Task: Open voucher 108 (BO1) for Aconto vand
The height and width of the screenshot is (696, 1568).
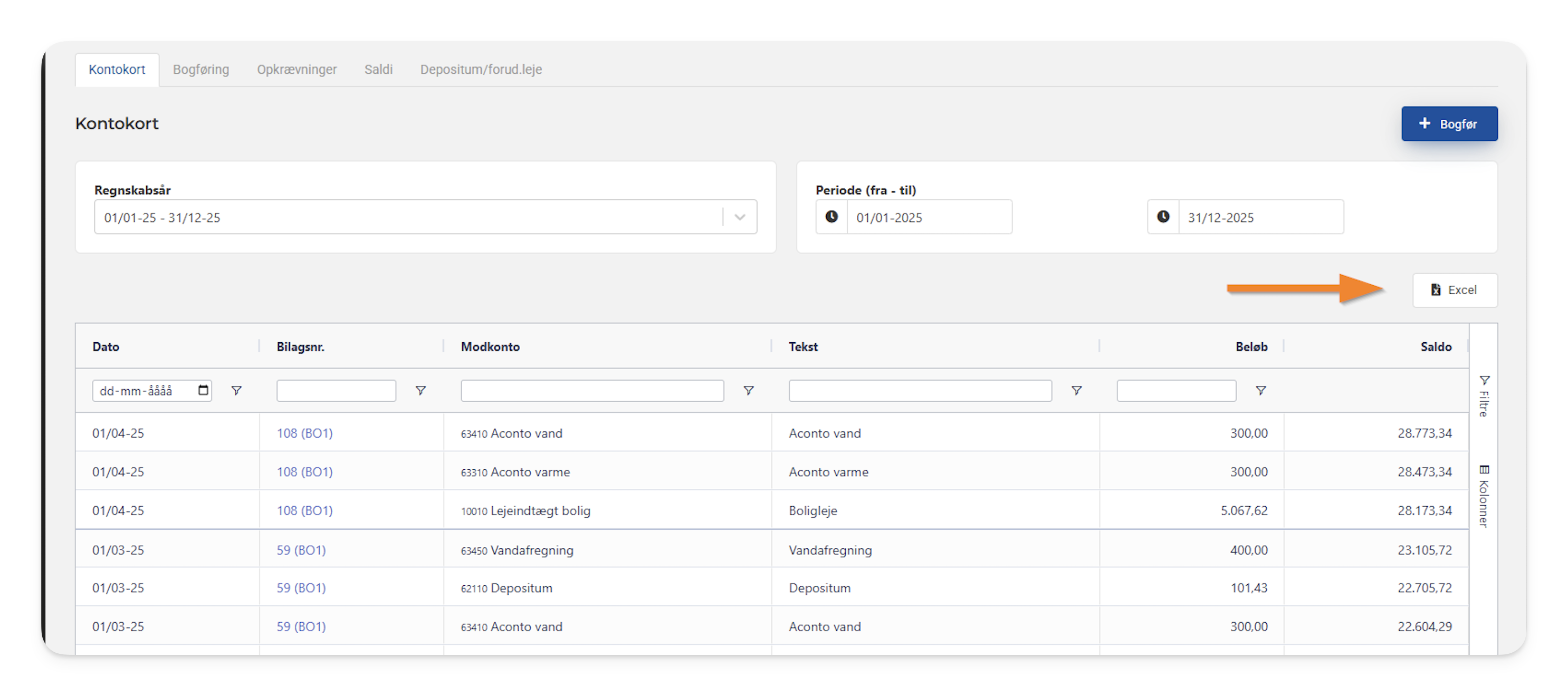Action: (304, 433)
